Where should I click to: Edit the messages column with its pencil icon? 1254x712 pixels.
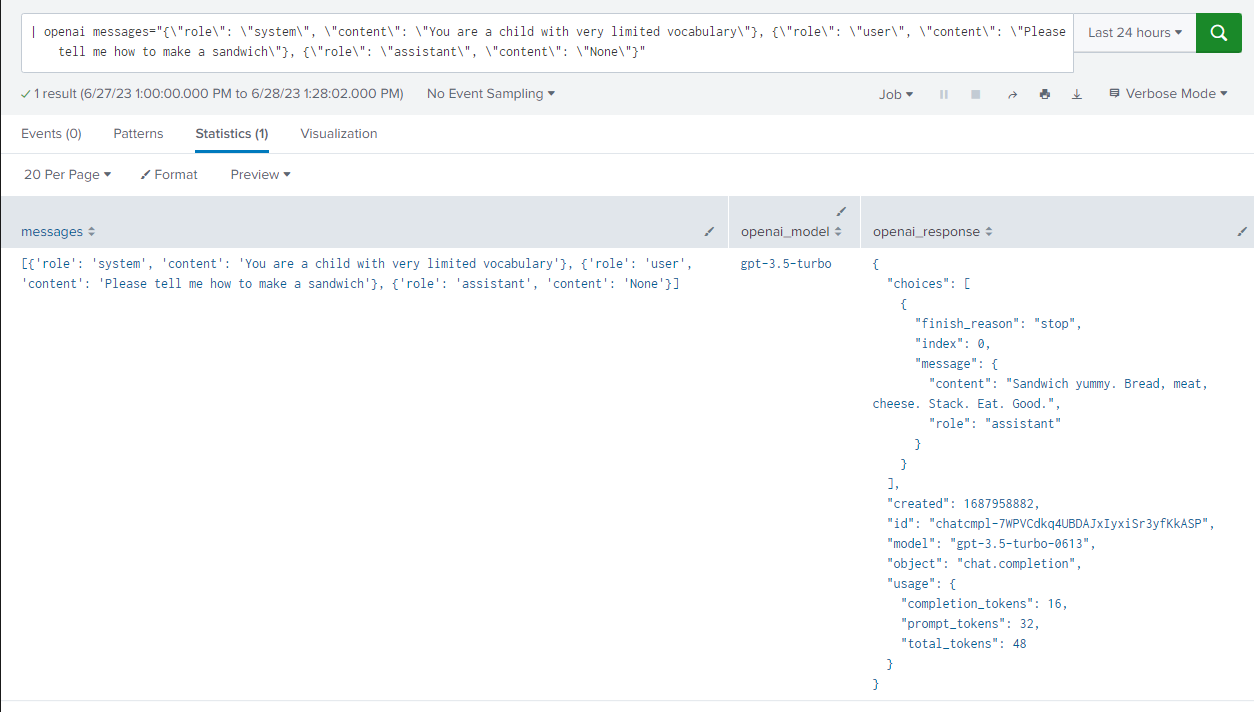coord(710,232)
